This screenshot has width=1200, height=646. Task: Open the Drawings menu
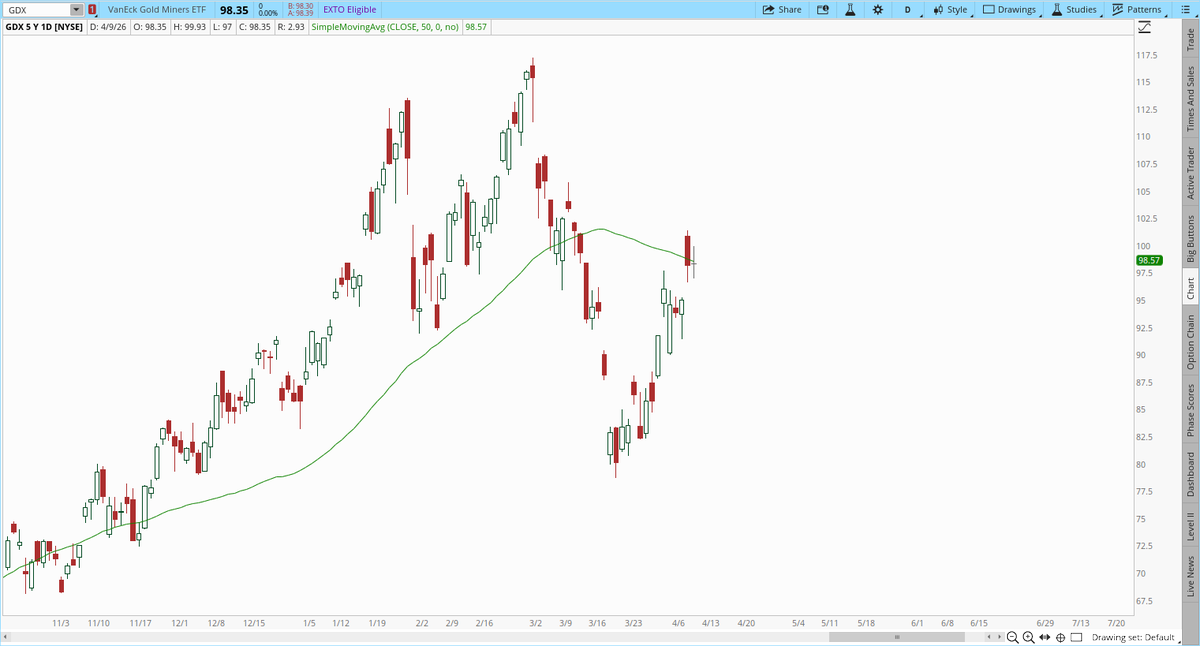1011,9
